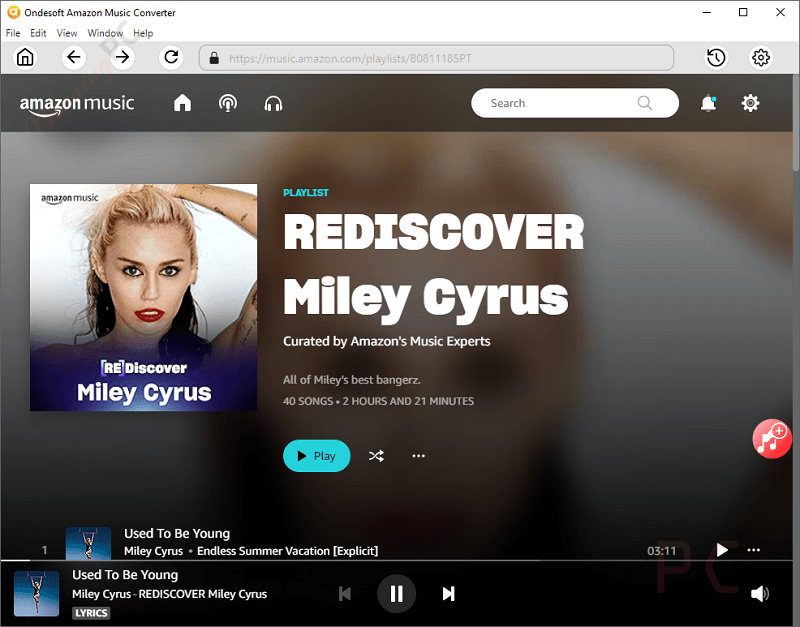Click the 03:11 track duration
800x627 pixels.
[661, 551]
